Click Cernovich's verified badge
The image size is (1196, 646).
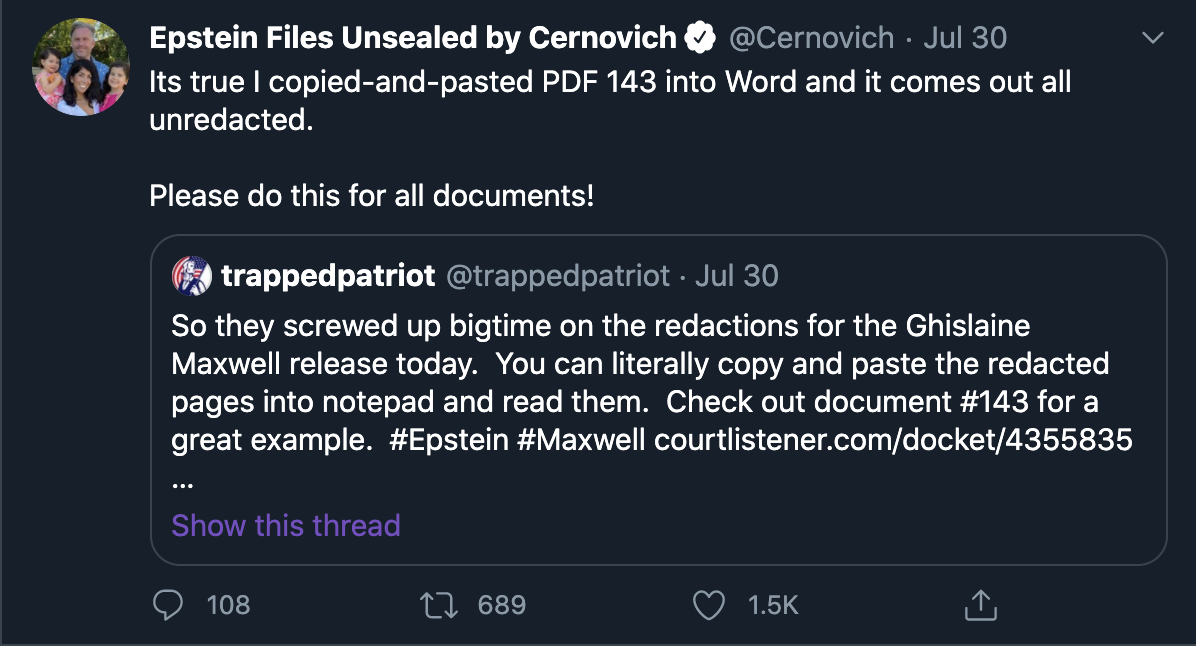(701, 39)
